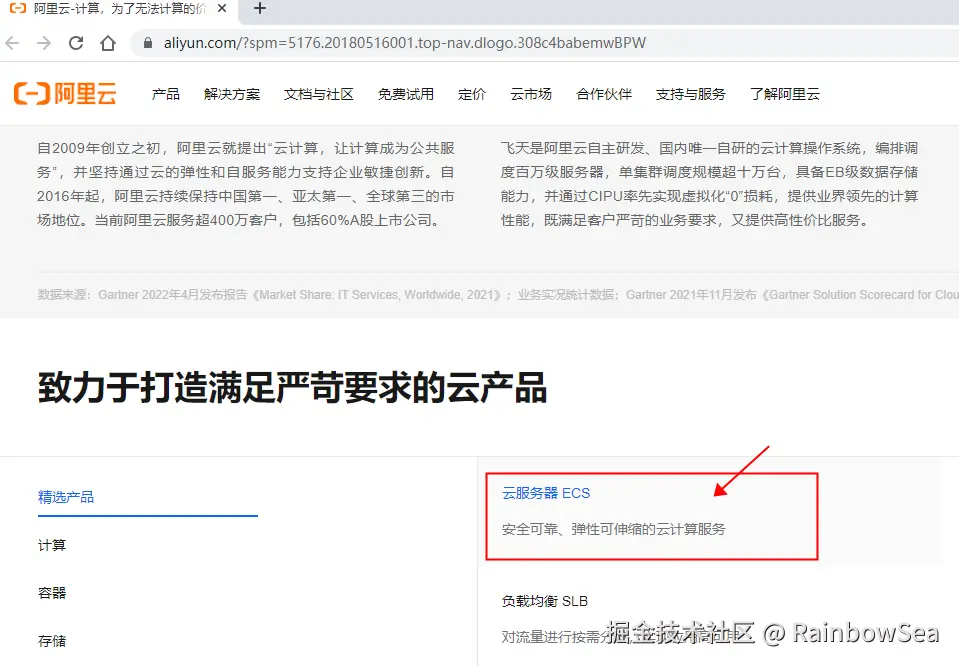Screen dimensions: 959x666
Task: Click the 阿里云 tab favicon
Action: (x=18, y=8)
